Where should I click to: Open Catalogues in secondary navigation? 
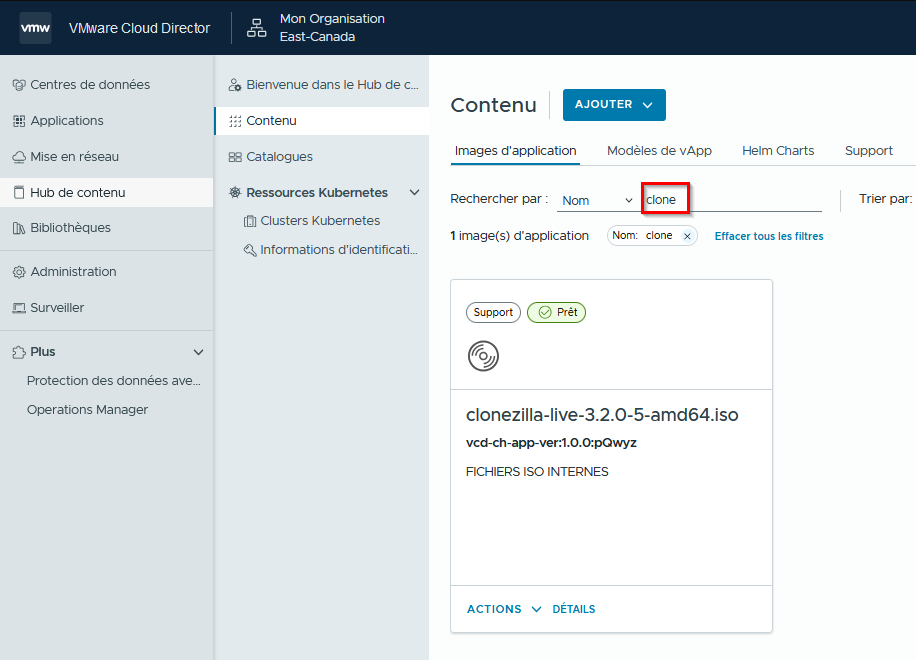(322, 157)
